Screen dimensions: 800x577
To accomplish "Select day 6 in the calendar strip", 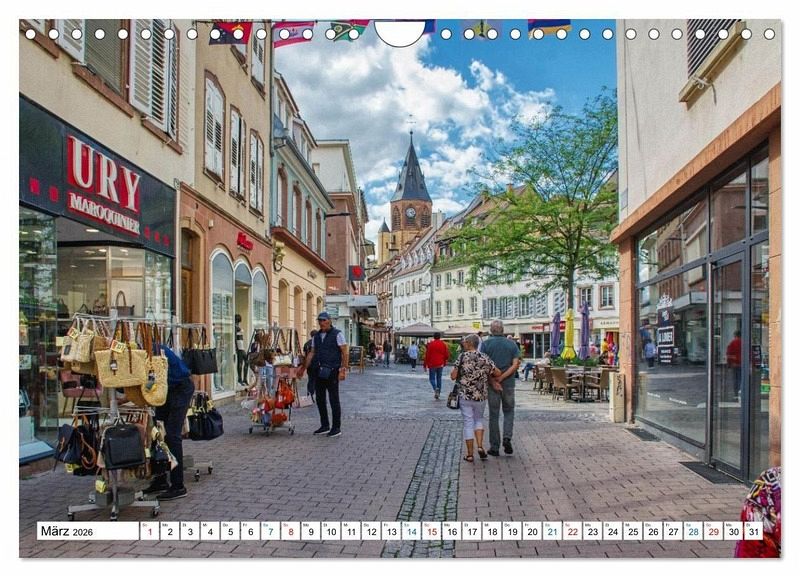I will coord(251,531).
